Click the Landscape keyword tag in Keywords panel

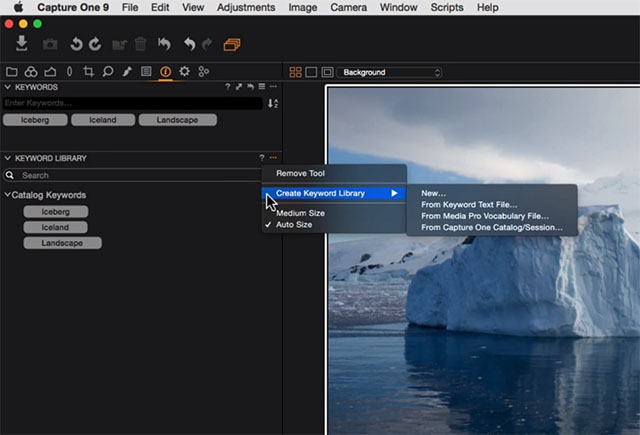point(176,120)
